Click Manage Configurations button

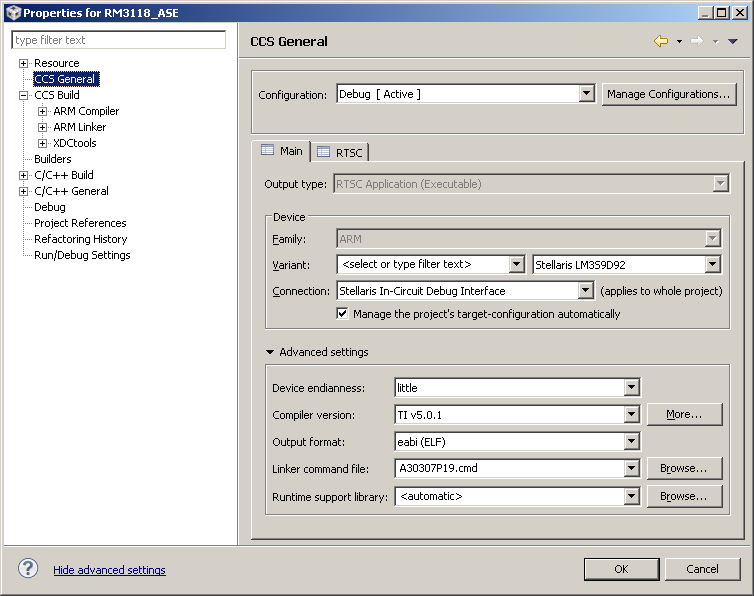coord(669,94)
